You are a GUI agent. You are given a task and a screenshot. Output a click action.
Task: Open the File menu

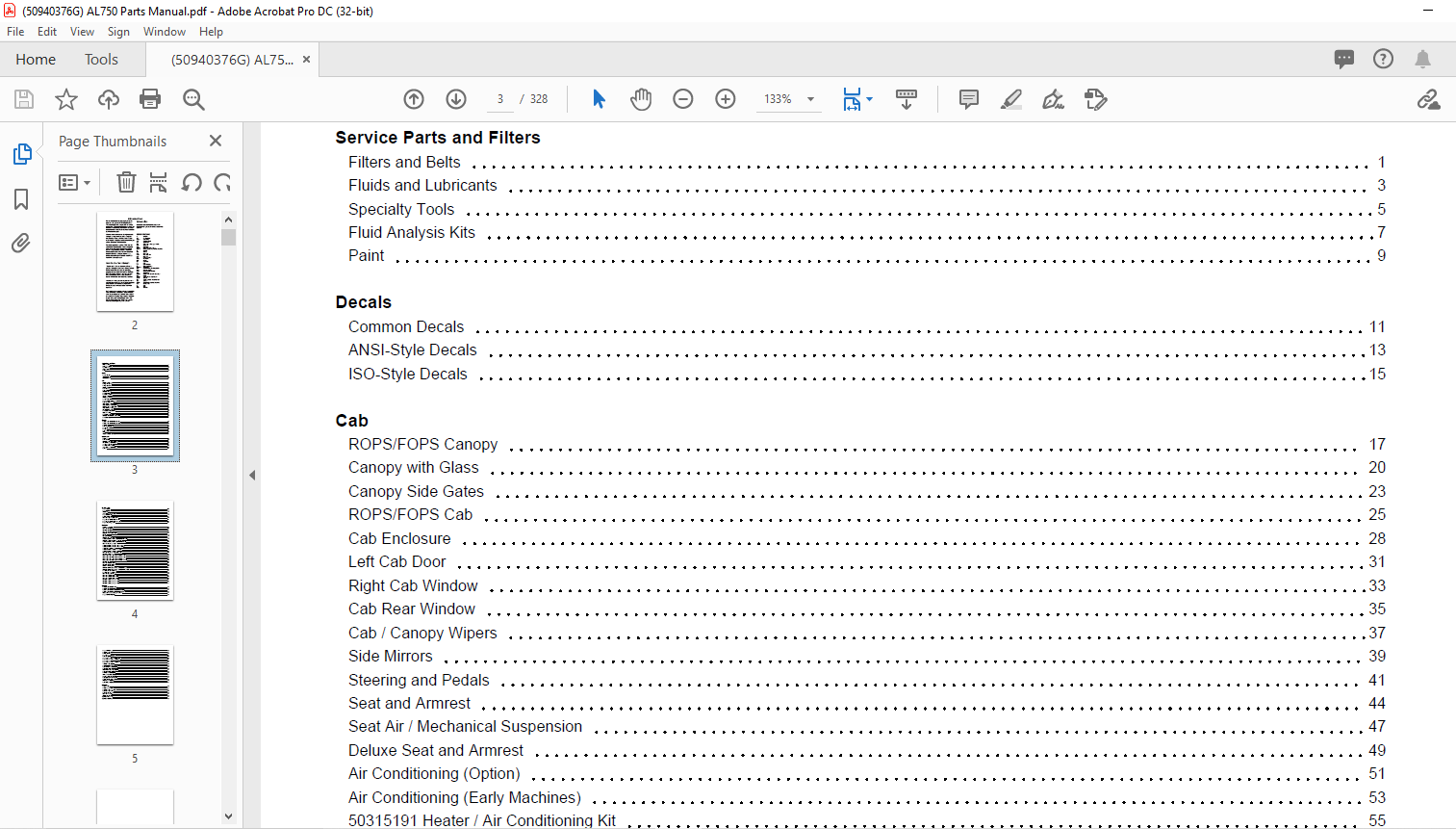15,32
